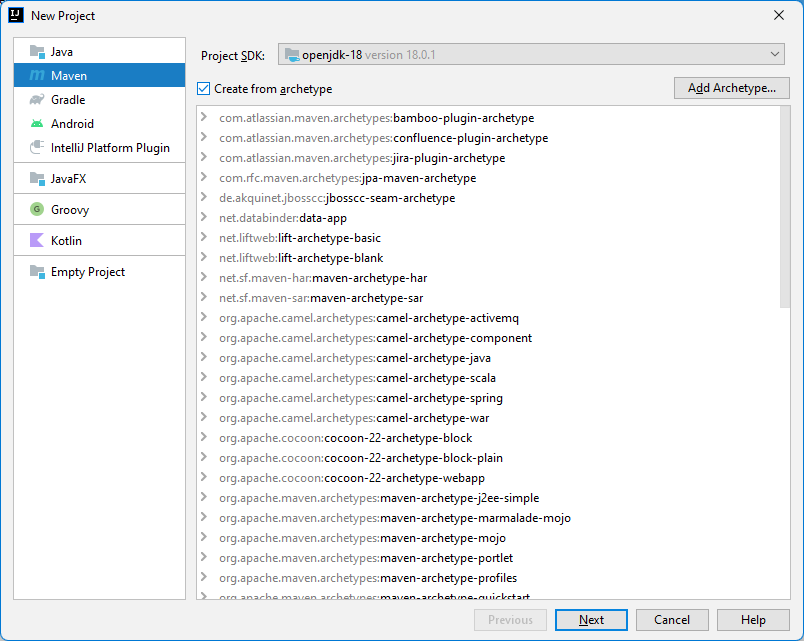The image size is (804, 641).
Task: Click the Maven "m" icon in sidebar
Action: pyautogui.click(x=36, y=75)
